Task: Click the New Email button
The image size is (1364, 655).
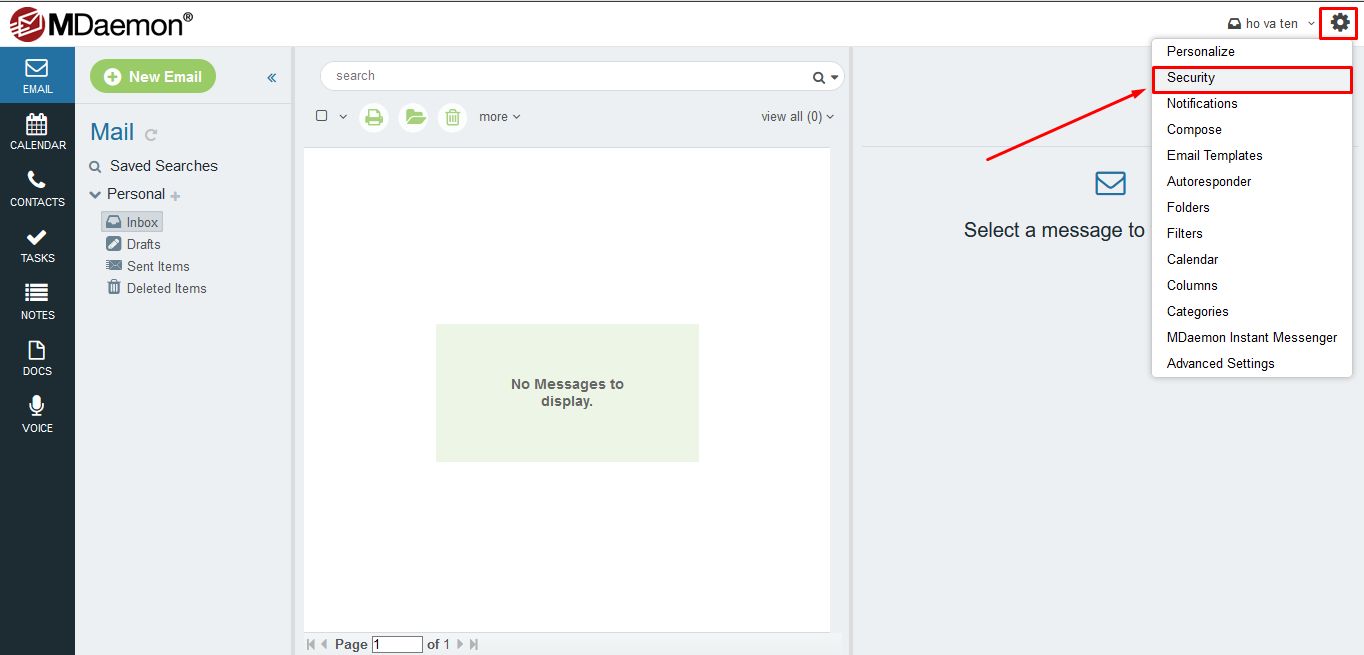Action: [153, 77]
